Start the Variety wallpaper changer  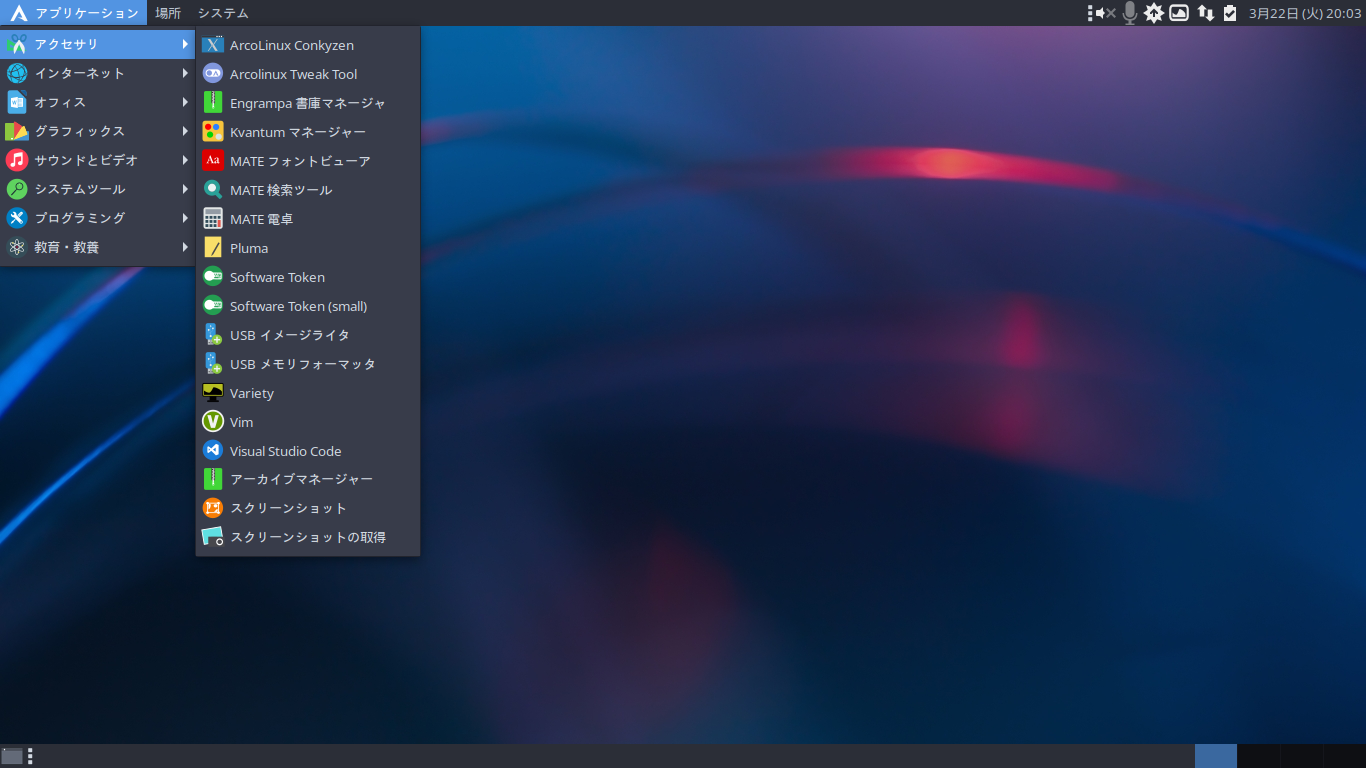308,393
